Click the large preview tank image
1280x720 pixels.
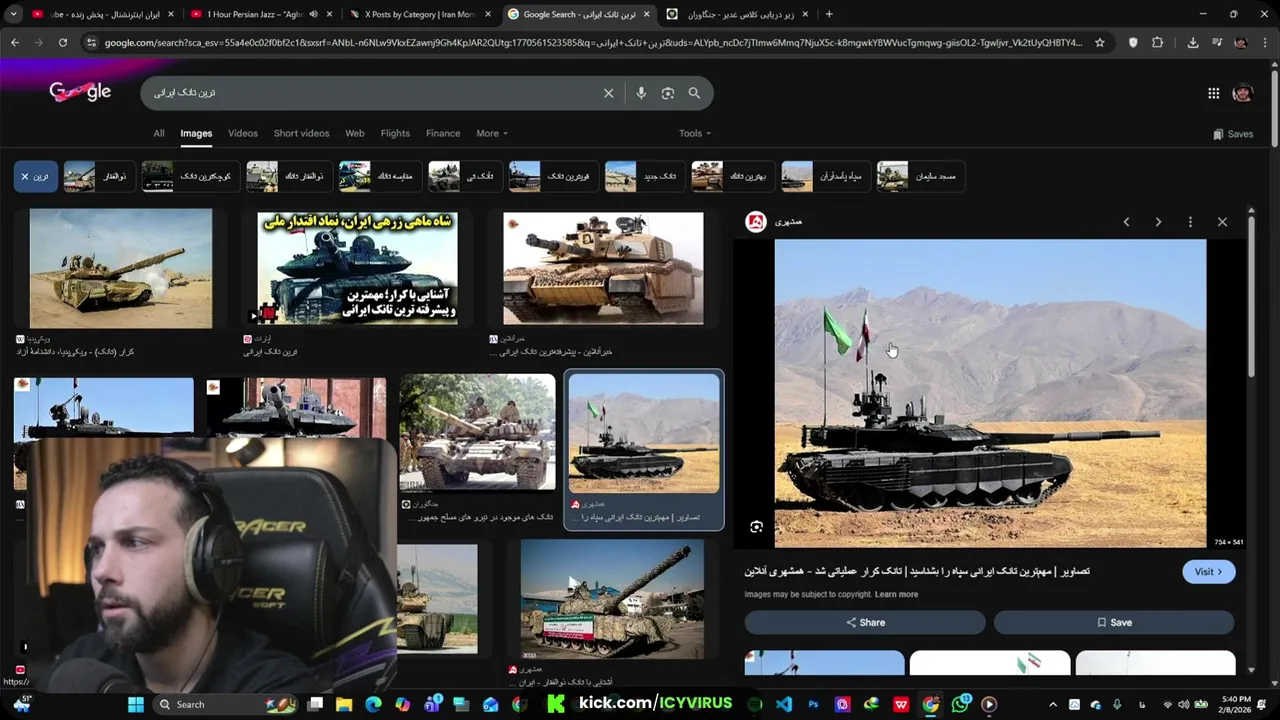point(990,393)
